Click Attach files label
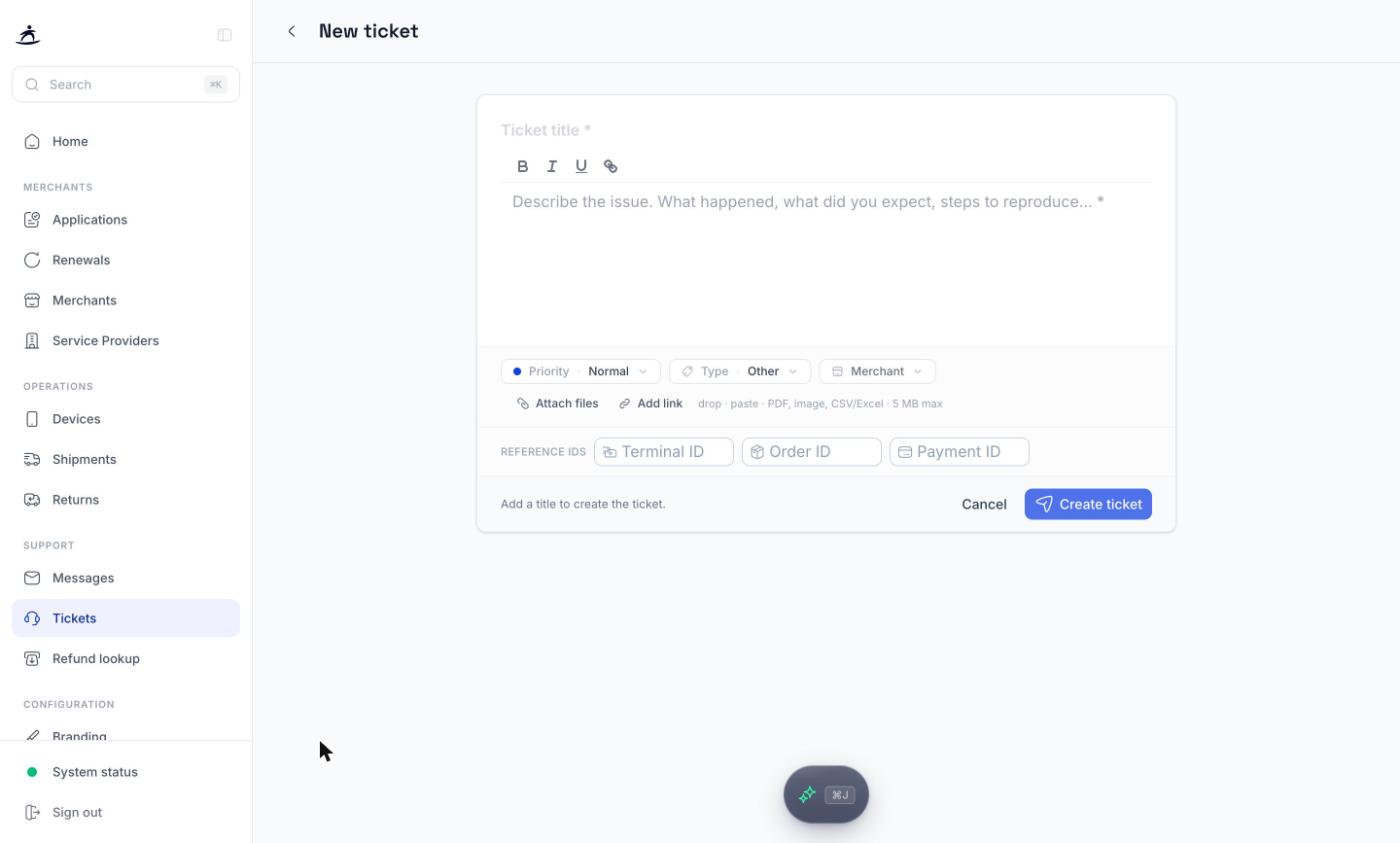 click(567, 404)
